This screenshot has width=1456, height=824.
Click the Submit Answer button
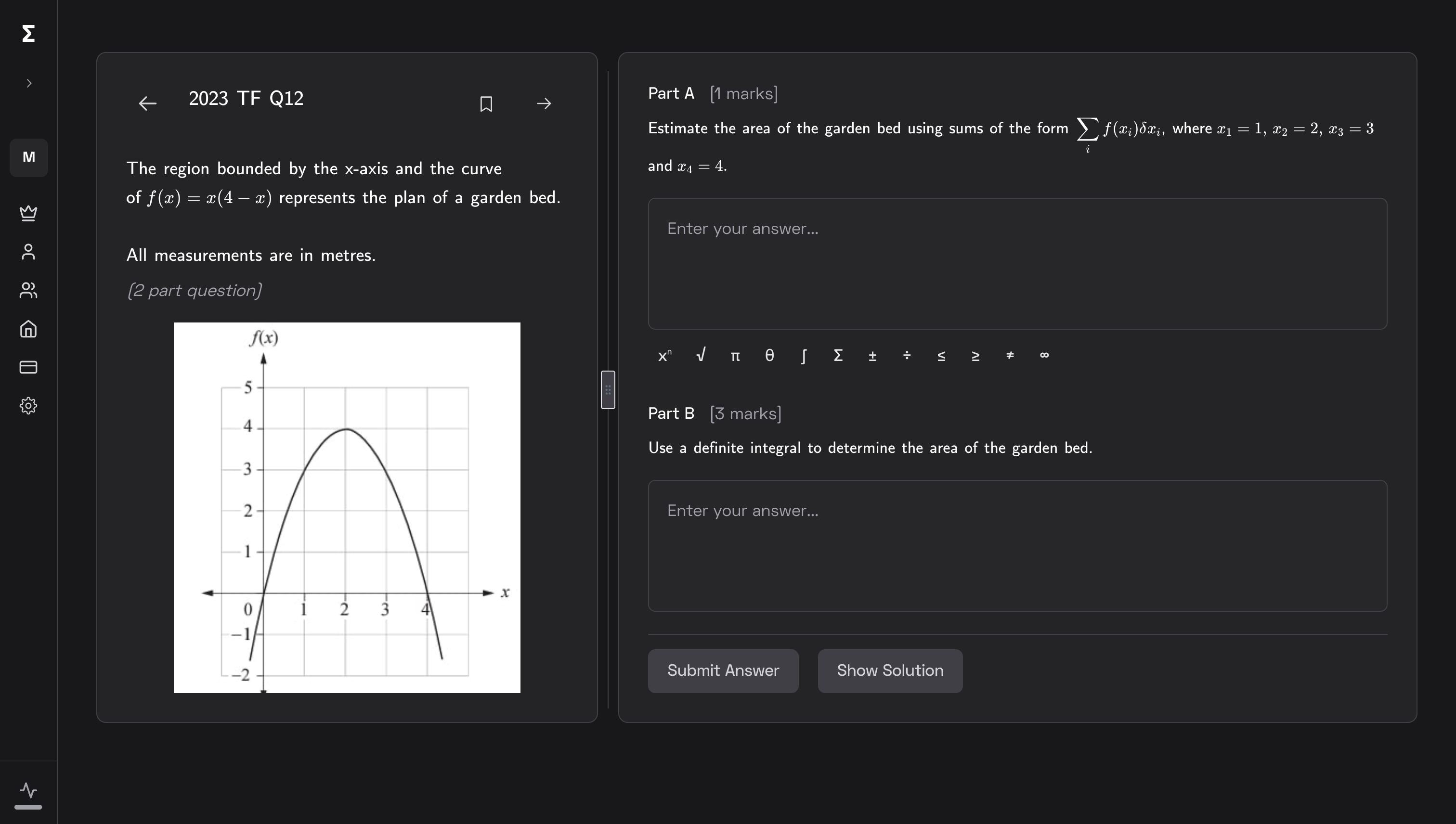pyautogui.click(x=723, y=670)
